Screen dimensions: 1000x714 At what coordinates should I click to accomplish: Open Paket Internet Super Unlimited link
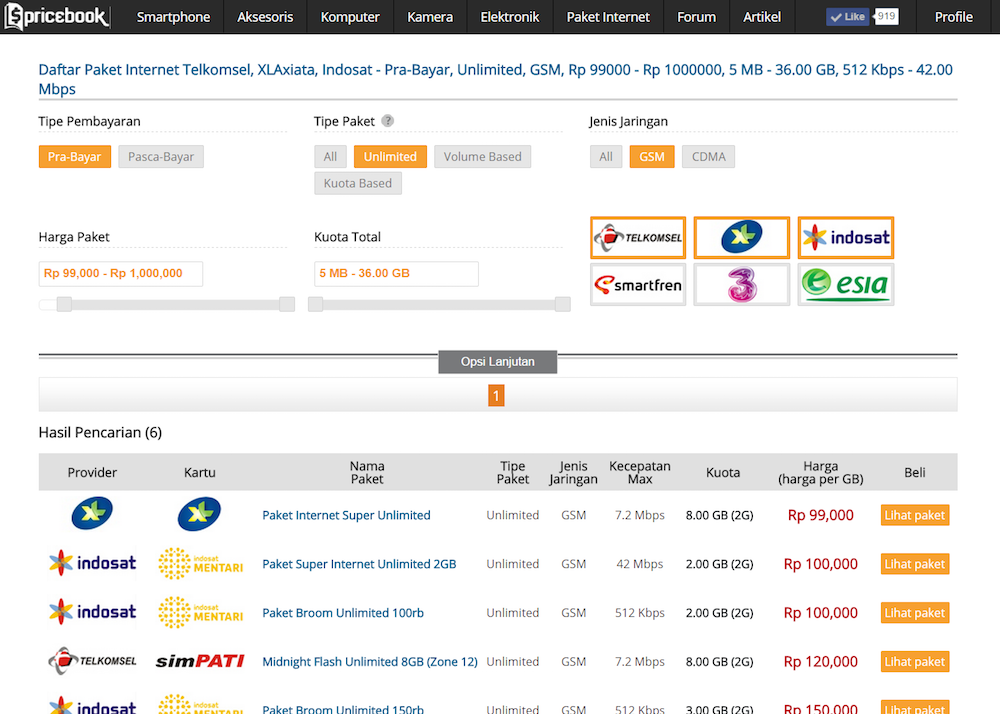tap(346, 515)
